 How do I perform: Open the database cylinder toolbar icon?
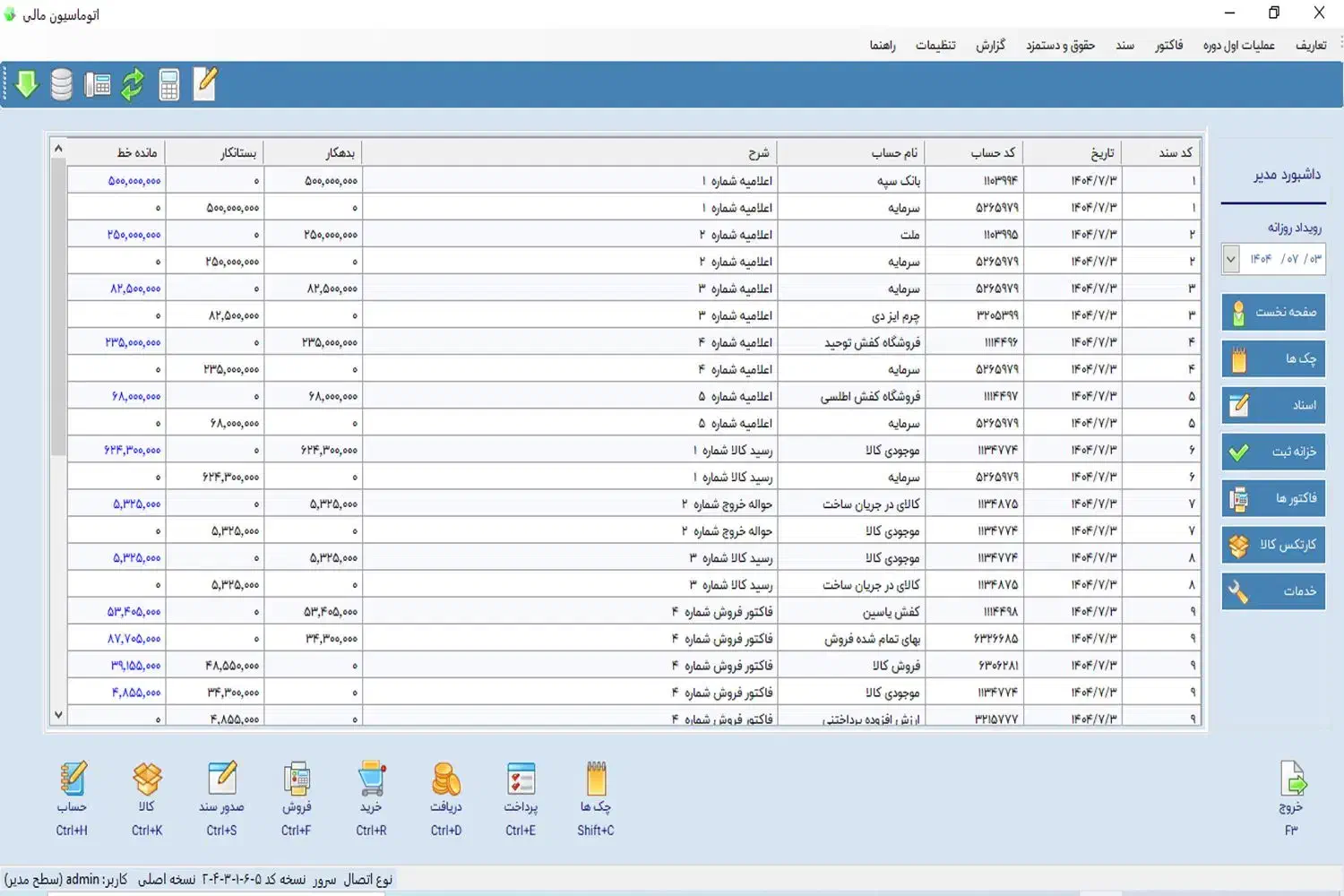tap(61, 84)
